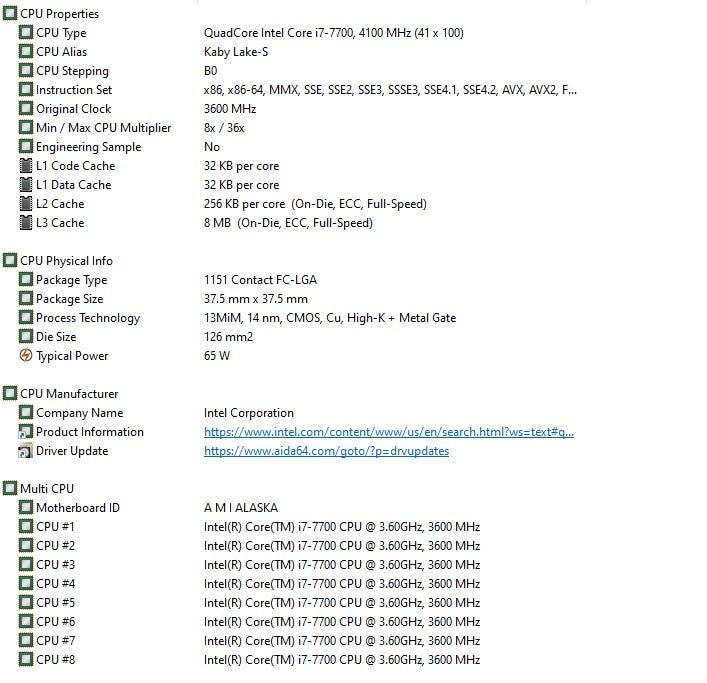
Task: Click the chip icon beside CPU Type
Action: pos(26,32)
